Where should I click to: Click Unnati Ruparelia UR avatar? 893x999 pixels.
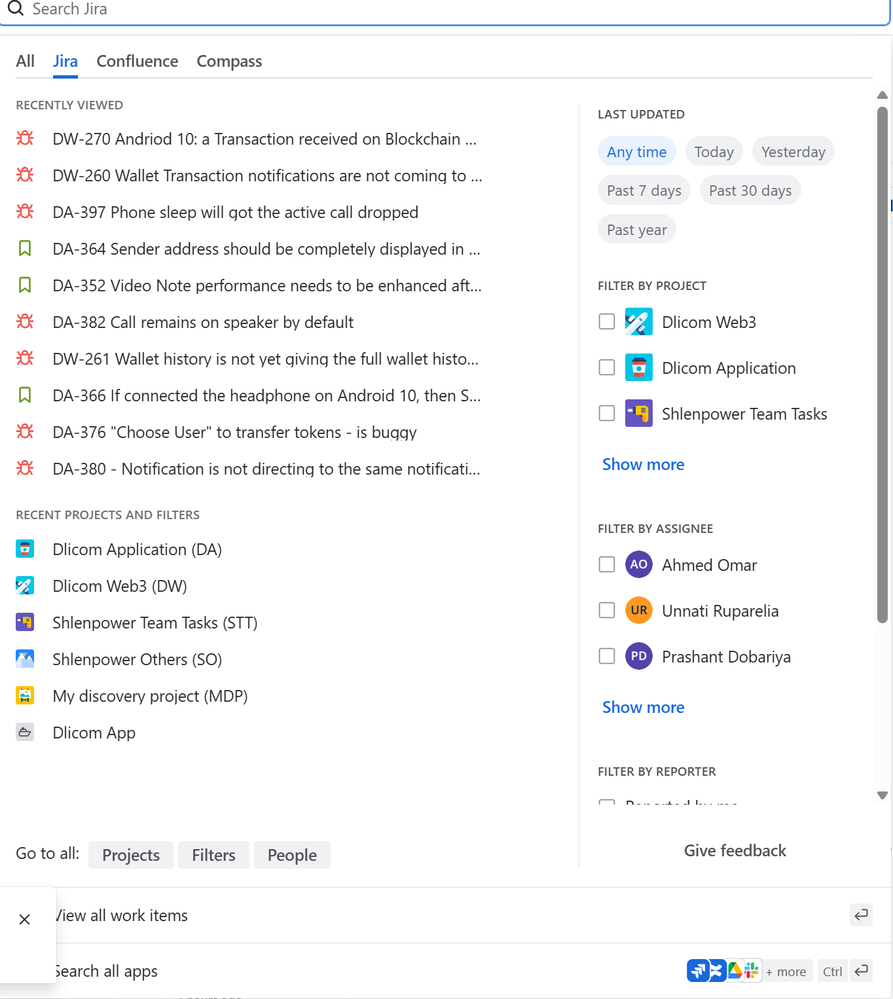pos(638,610)
